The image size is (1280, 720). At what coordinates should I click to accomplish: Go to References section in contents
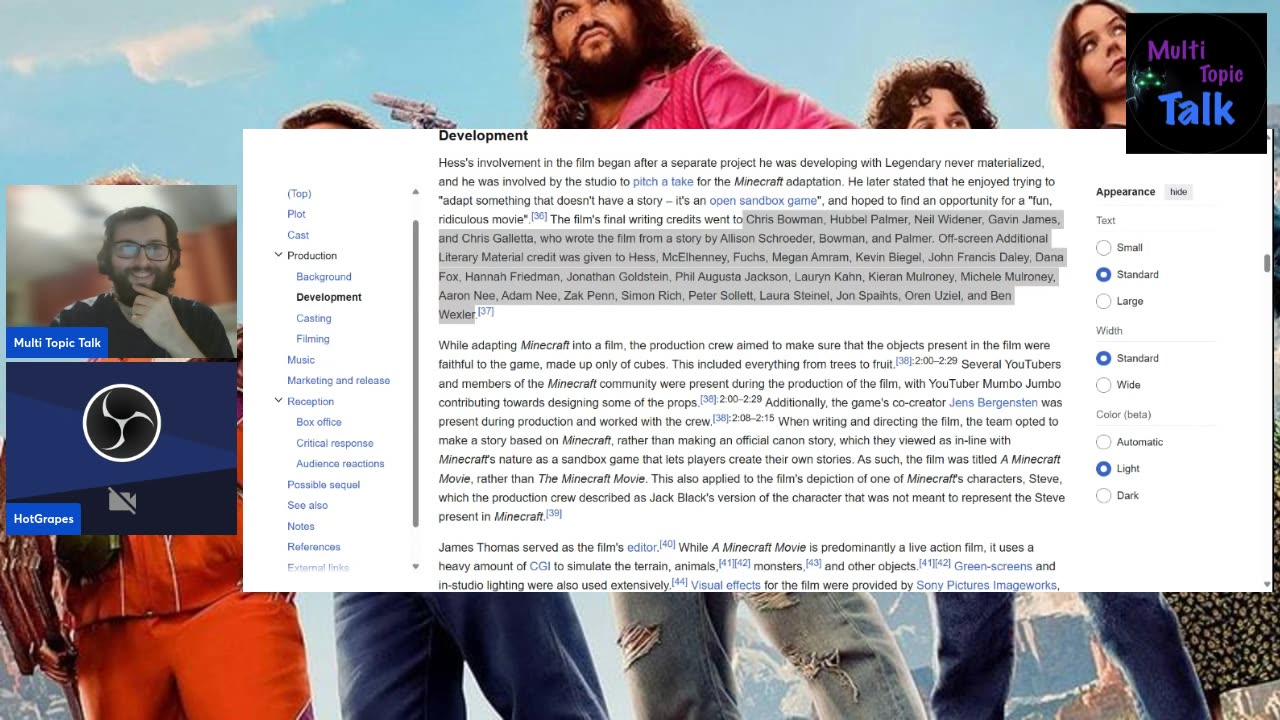pyautogui.click(x=314, y=547)
